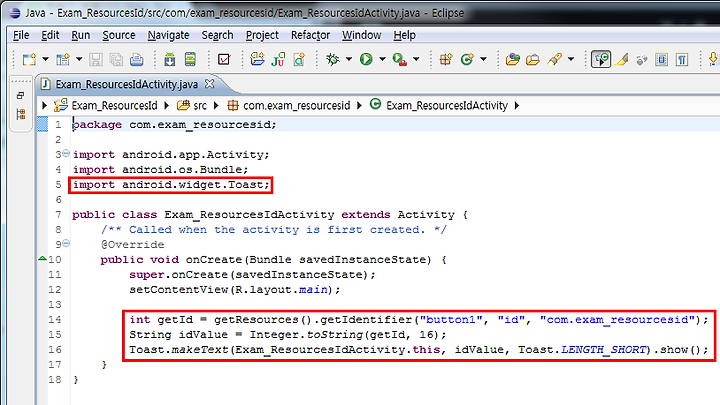
Task: Click the Run External Tools icon
Action: [x=399, y=59]
